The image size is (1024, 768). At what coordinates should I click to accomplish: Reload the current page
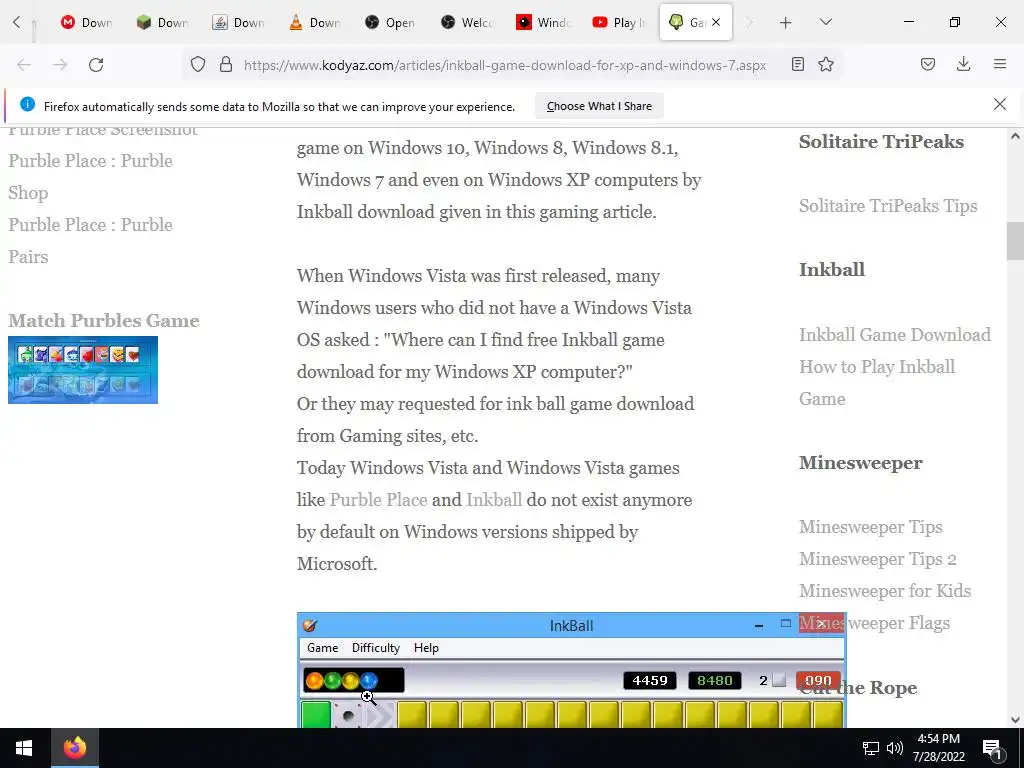click(x=96, y=65)
